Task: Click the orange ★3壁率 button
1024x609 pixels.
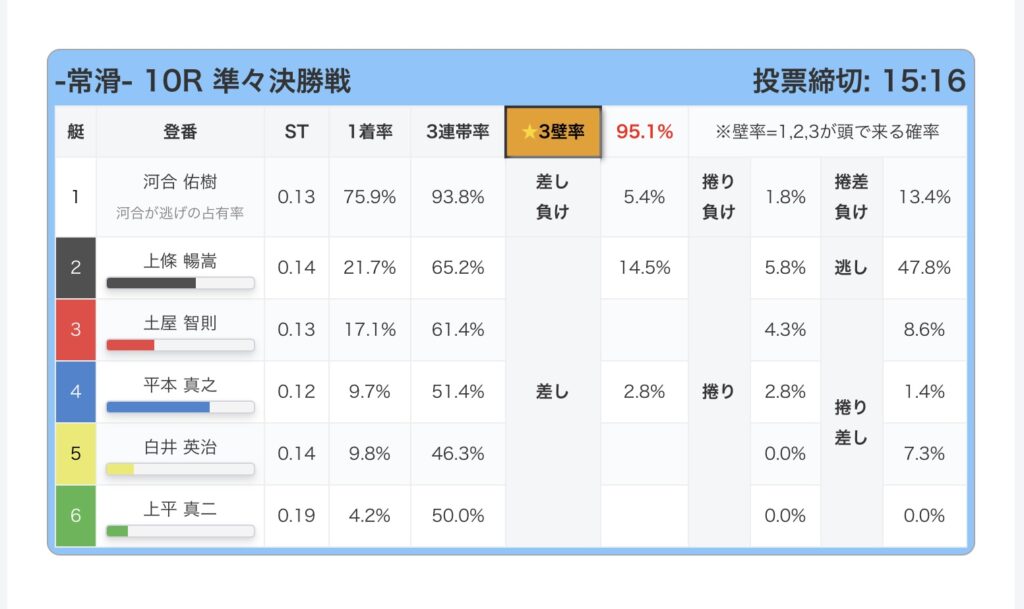Action: pos(553,132)
